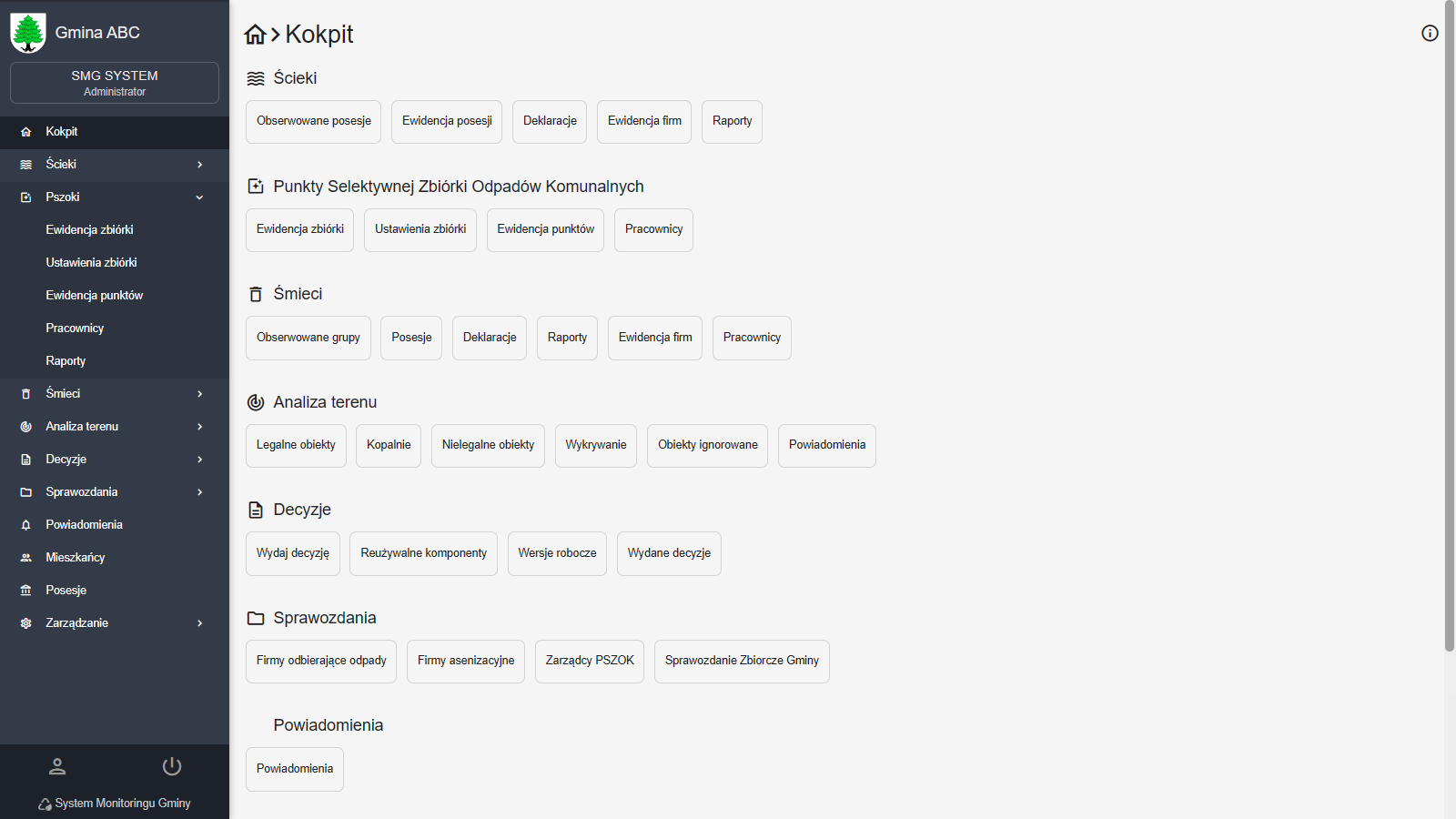This screenshot has height=819, width=1456.
Task: Open Ewidencja zbiórki in sidebar submenu
Action: [89, 230]
